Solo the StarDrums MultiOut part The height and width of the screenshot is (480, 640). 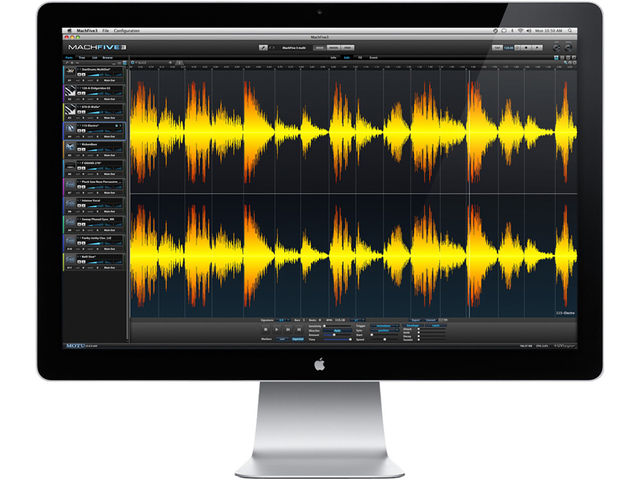click(84, 75)
